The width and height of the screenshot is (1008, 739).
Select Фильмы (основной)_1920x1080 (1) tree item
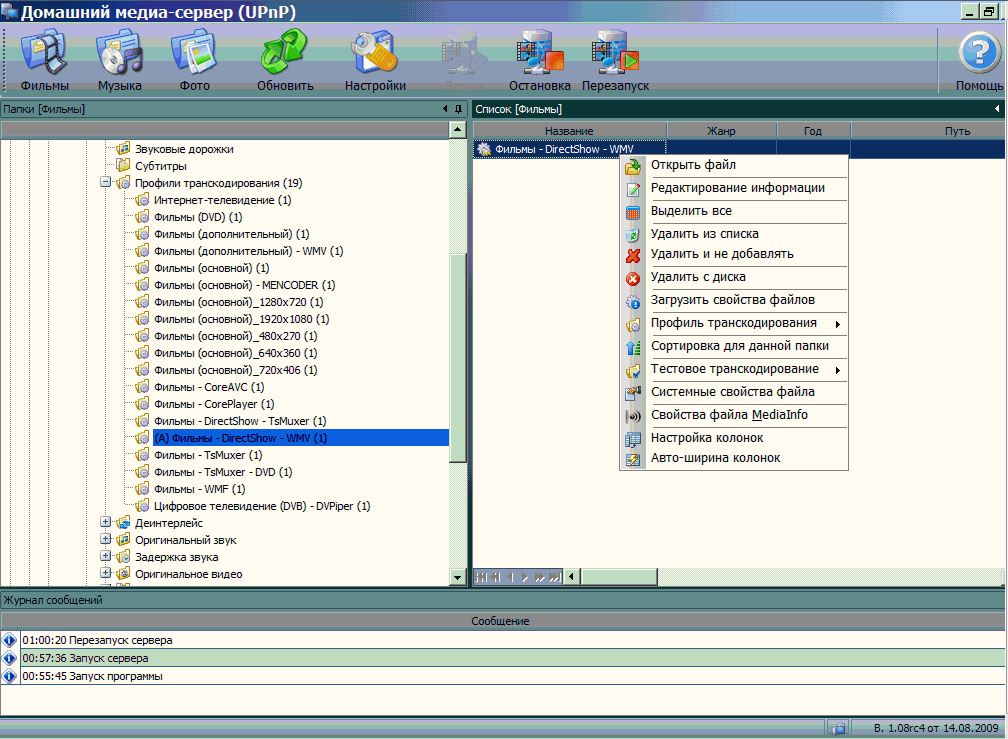pyautogui.click(x=242, y=319)
